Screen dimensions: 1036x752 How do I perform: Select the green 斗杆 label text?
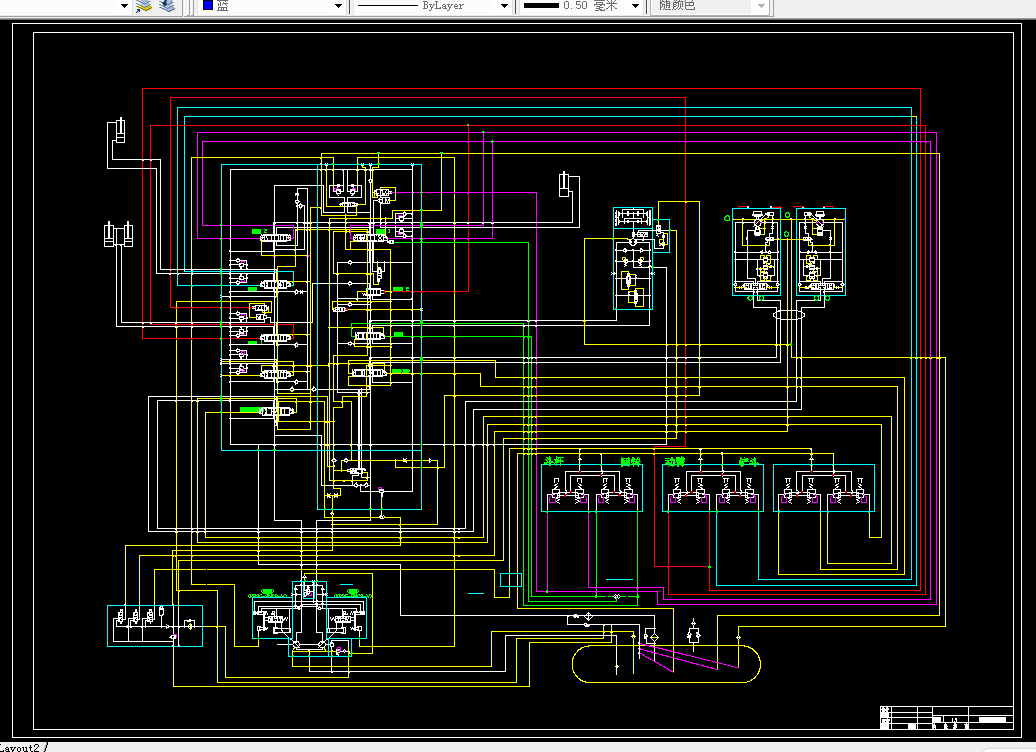pyautogui.click(x=554, y=461)
